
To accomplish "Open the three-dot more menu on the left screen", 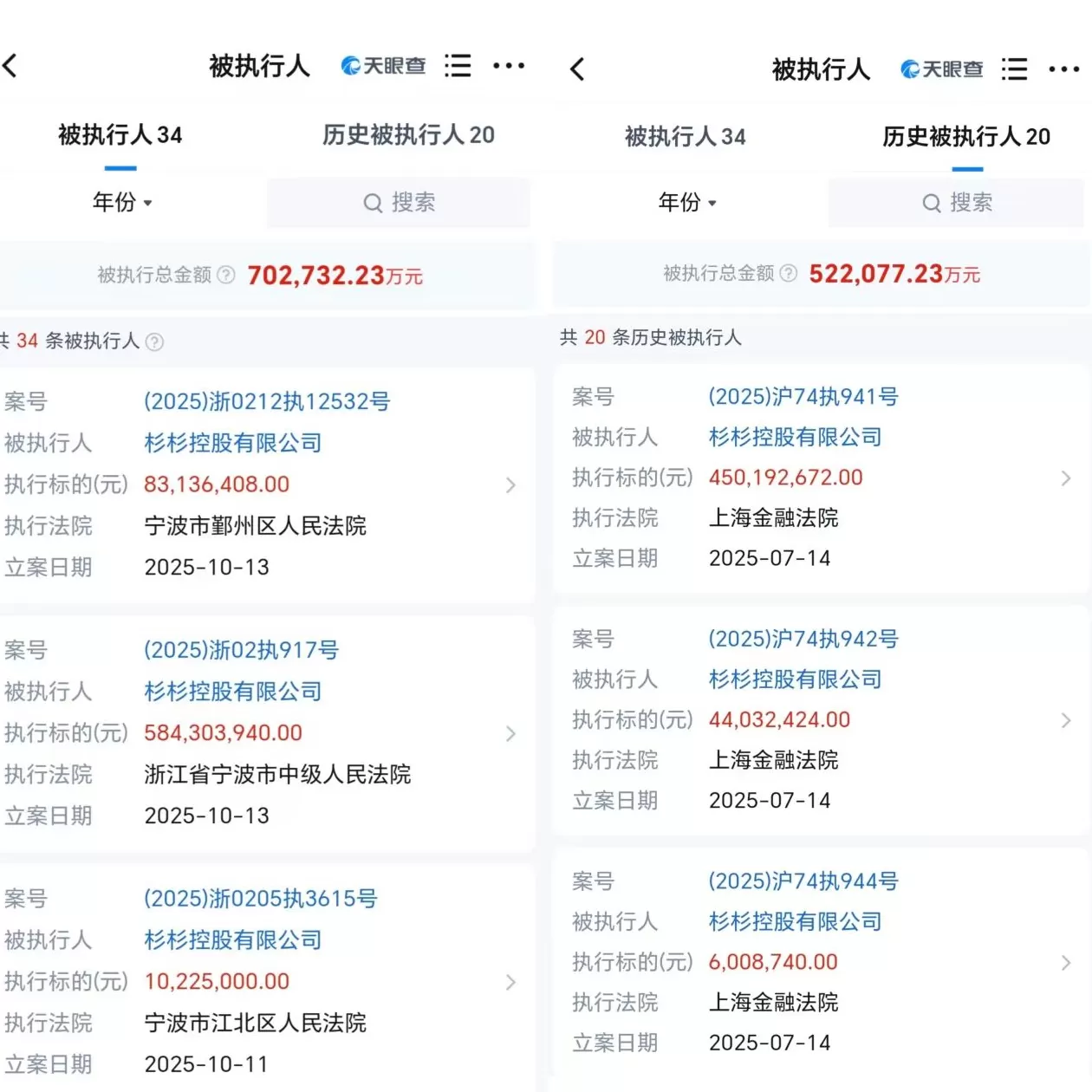I will coord(510,66).
